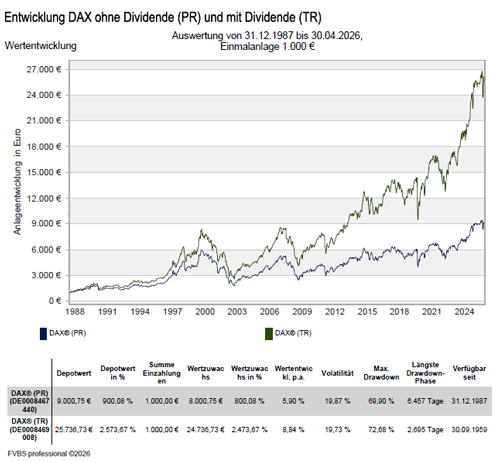Click the 2000 x-axis label
Viewport: 500px width, 462px height.
coord(205,312)
